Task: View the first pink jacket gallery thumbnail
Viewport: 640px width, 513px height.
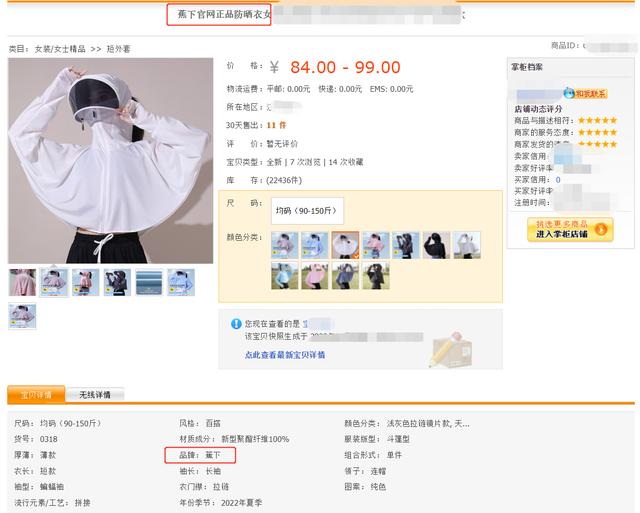Action: tap(22, 282)
